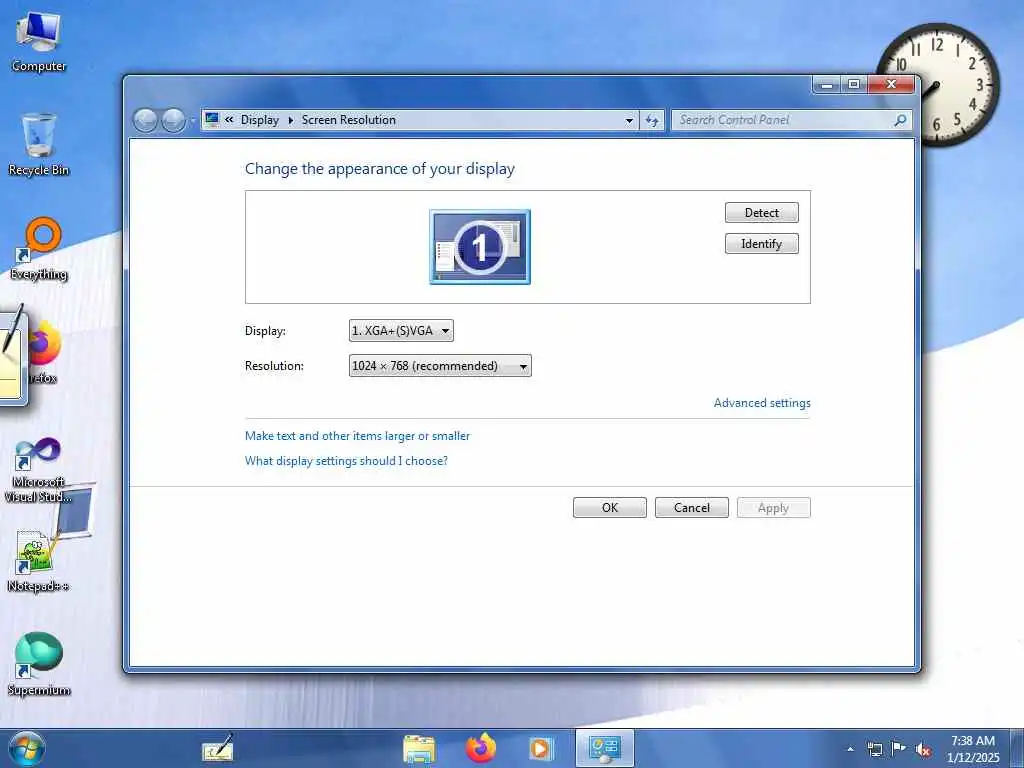Select the Microsoft Visual Studio desktop shortcut

click(x=39, y=470)
